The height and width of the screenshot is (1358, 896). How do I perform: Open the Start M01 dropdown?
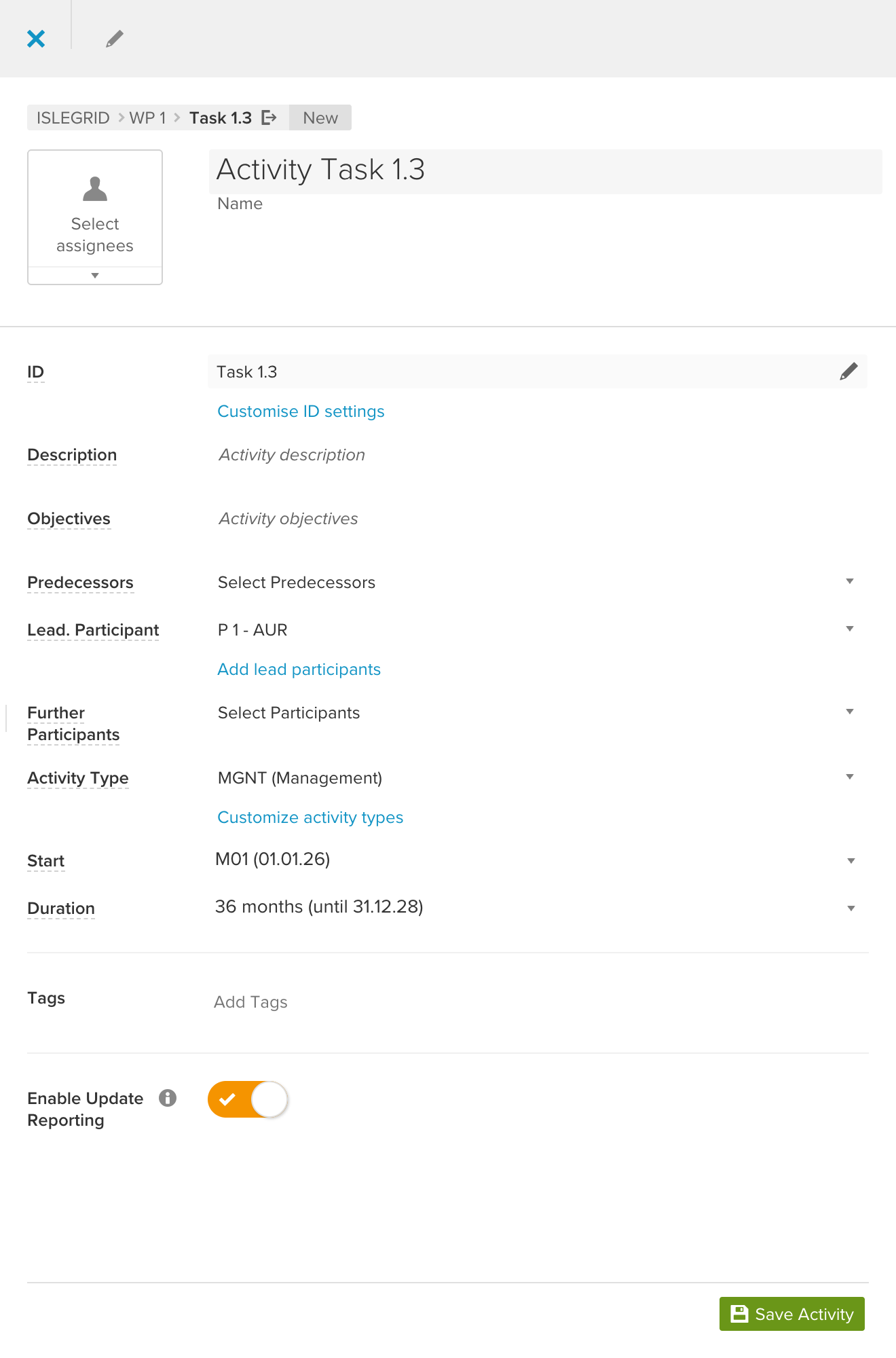(x=536, y=860)
